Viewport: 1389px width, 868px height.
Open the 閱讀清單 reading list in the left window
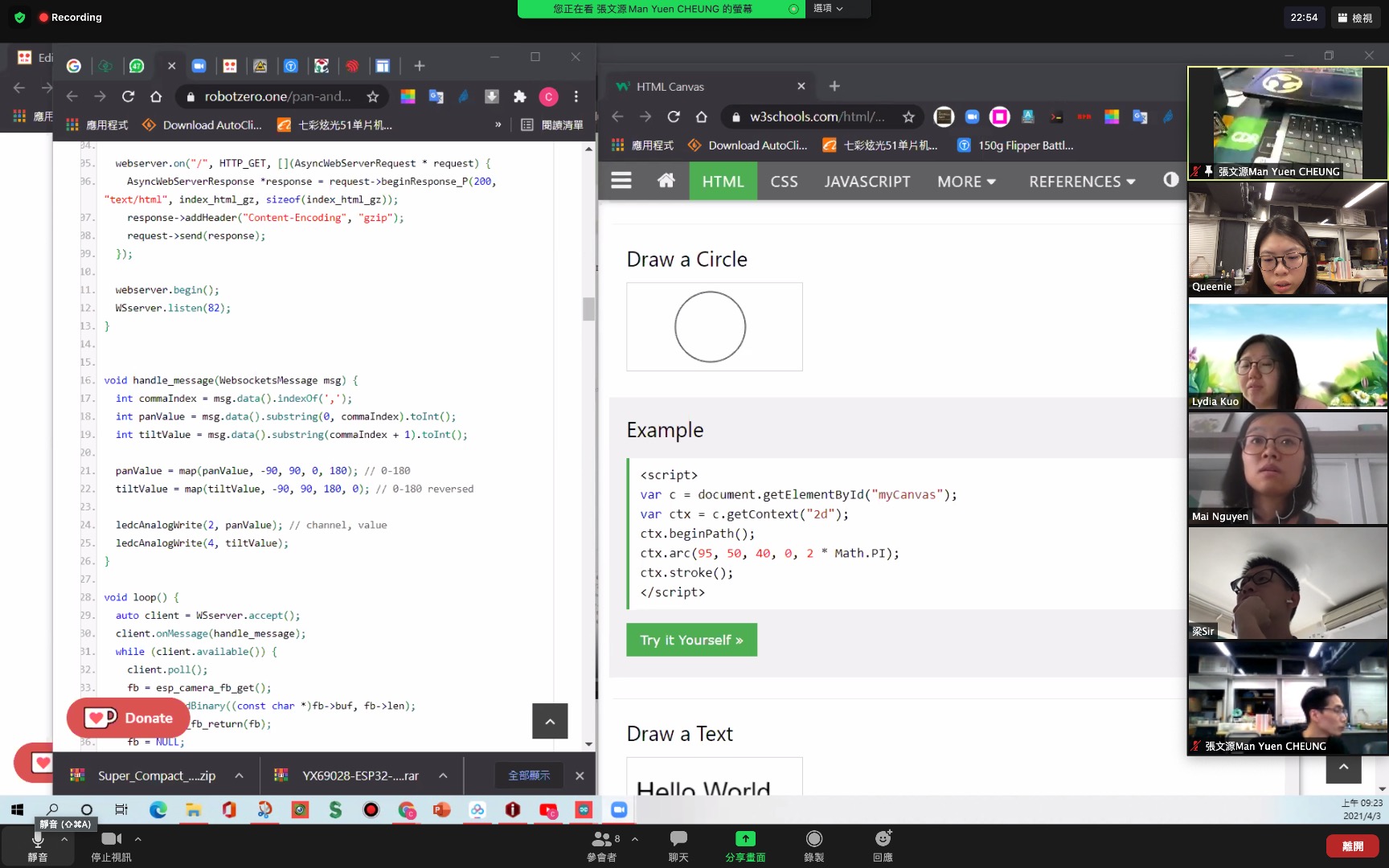552,125
